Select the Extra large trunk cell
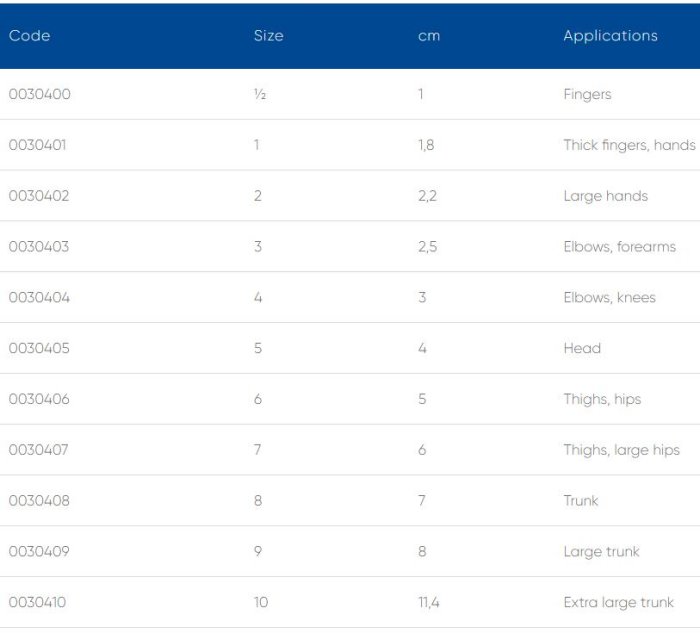This screenshot has height=633, width=700. tap(618, 603)
